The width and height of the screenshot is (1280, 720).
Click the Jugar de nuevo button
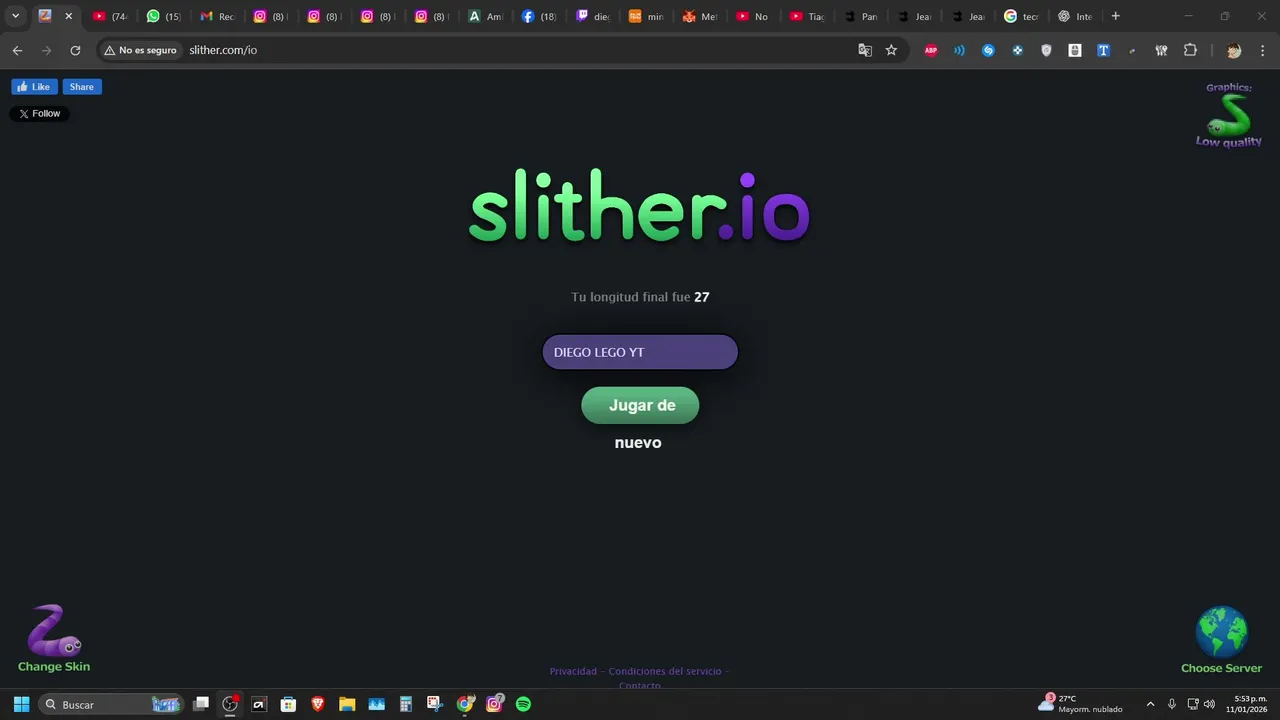640,405
